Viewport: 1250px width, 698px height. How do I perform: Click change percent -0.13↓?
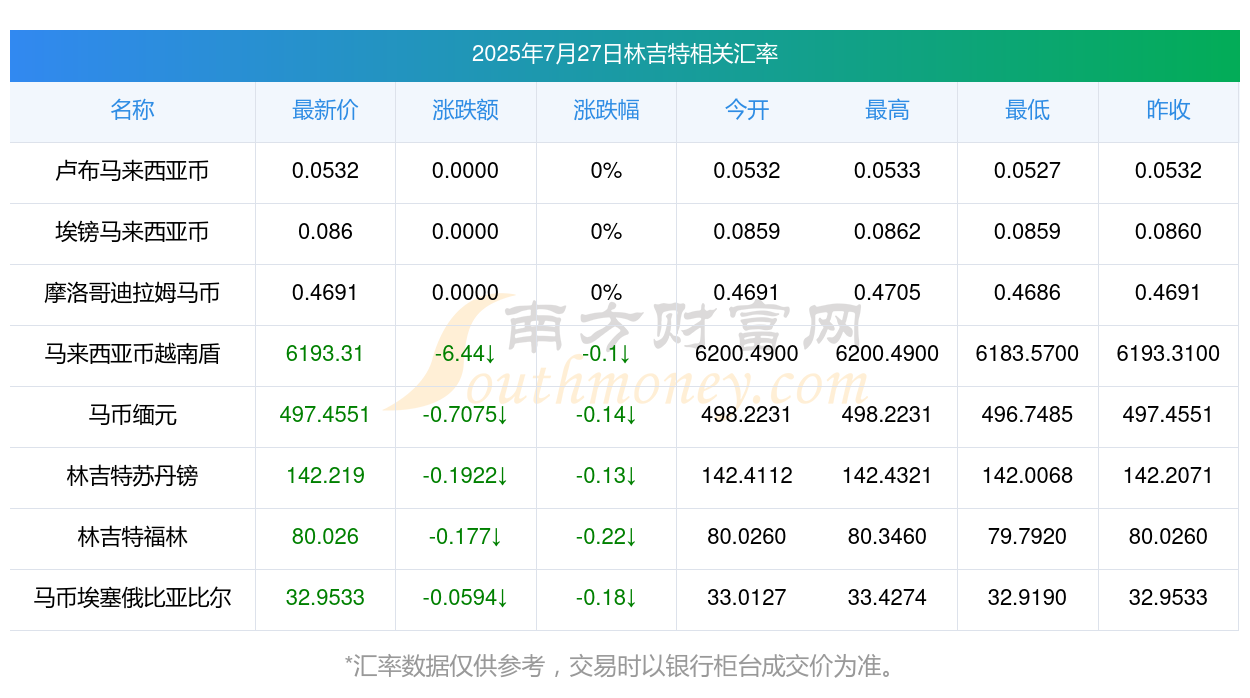tap(606, 476)
